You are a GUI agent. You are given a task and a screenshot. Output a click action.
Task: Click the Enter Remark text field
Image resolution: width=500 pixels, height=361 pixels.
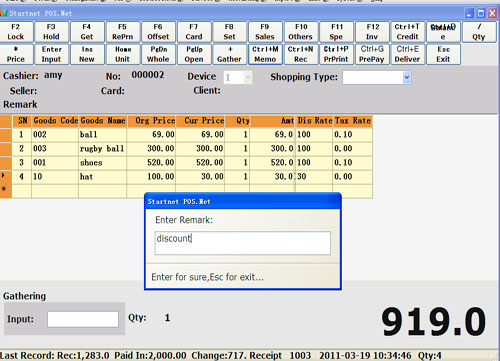click(243, 243)
